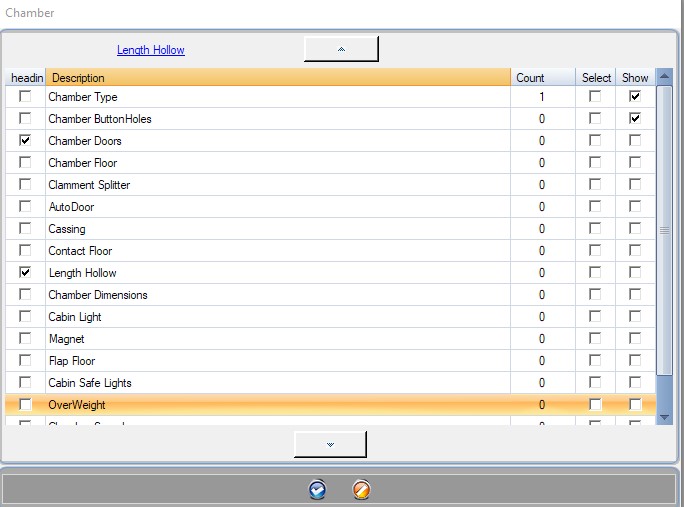Click the Select column header
Viewport: 684px width, 507px height.
pyautogui.click(x=596, y=77)
